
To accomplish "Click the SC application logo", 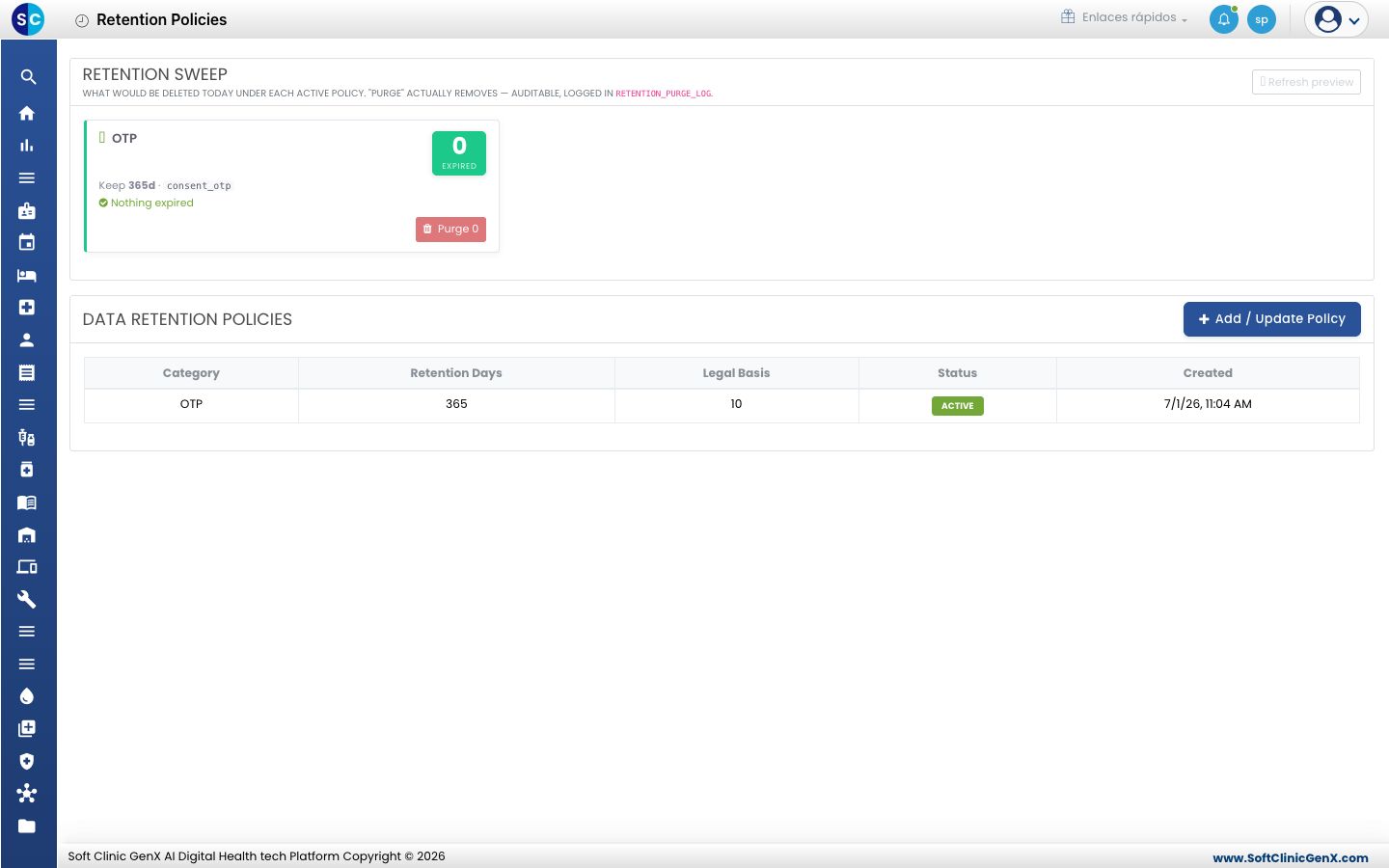I will click(x=28, y=19).
